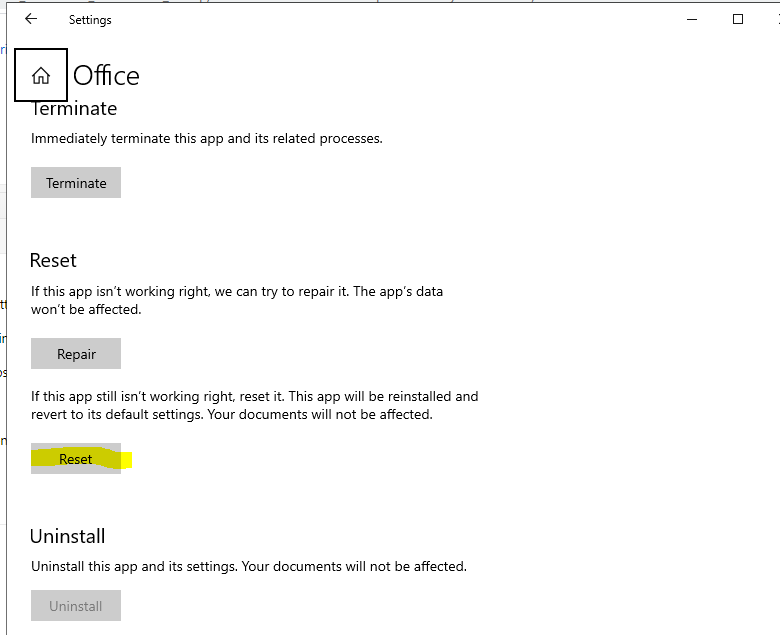This screenshot has height=635, width=780.
Task: Select the Uninstall section heading
Action: pos(68,536)
